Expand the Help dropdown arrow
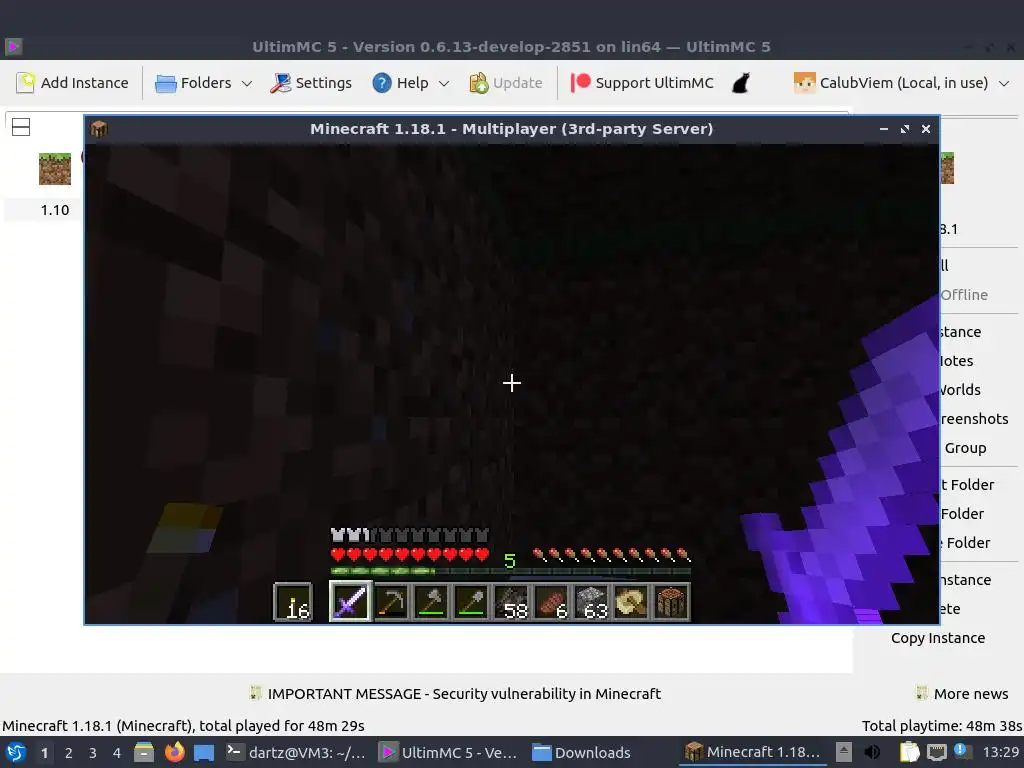1024x768 pixels. pyautogui.click(x=444, y=84)
